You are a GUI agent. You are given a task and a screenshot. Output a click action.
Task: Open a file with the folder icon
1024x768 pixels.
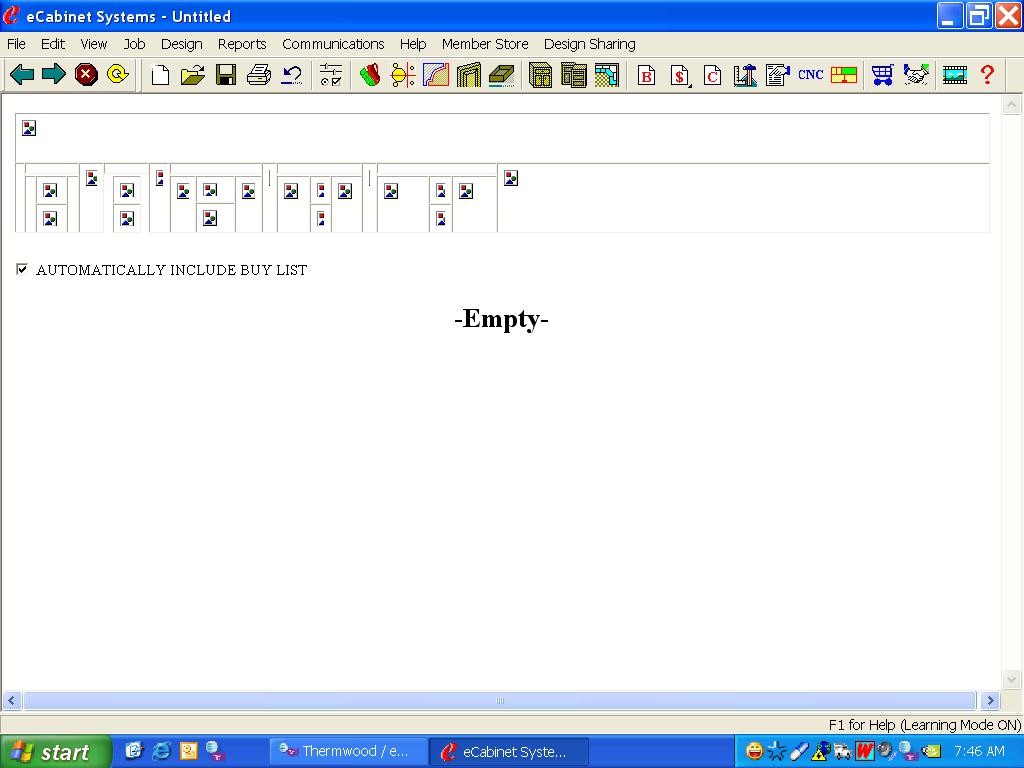coord(193,75)
